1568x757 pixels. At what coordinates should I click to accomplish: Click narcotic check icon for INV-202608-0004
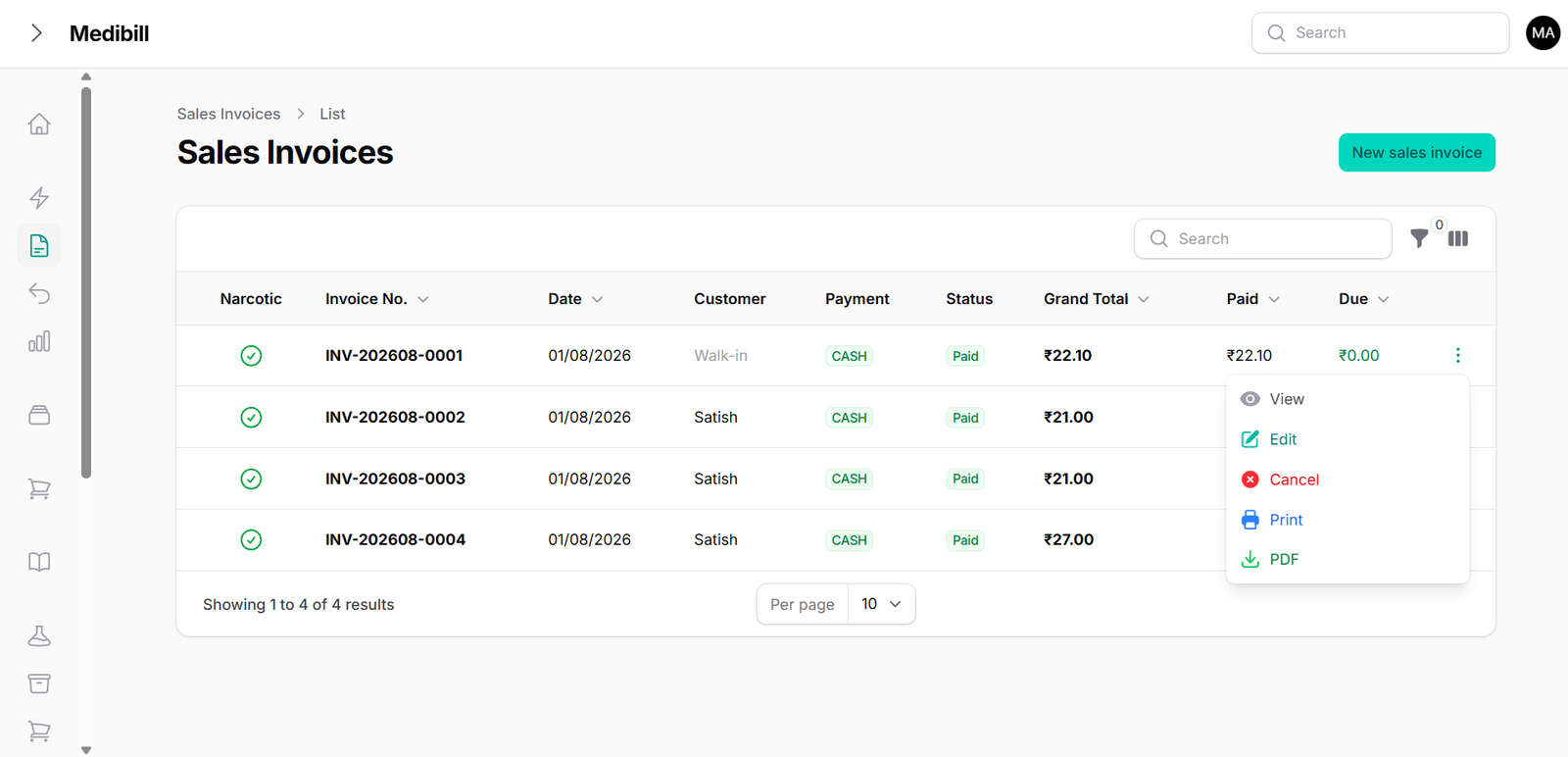click(x=251, y=540)
